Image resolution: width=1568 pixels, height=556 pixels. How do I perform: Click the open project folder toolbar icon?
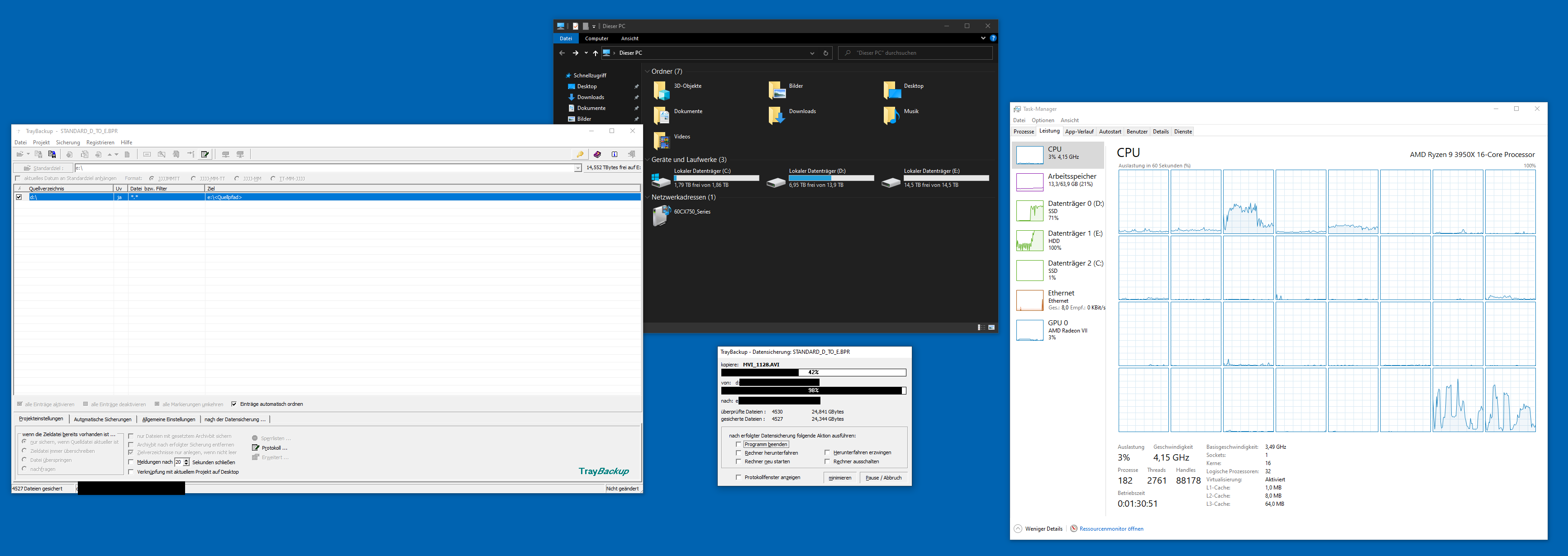pyautogui.click(x=21, y=155)
